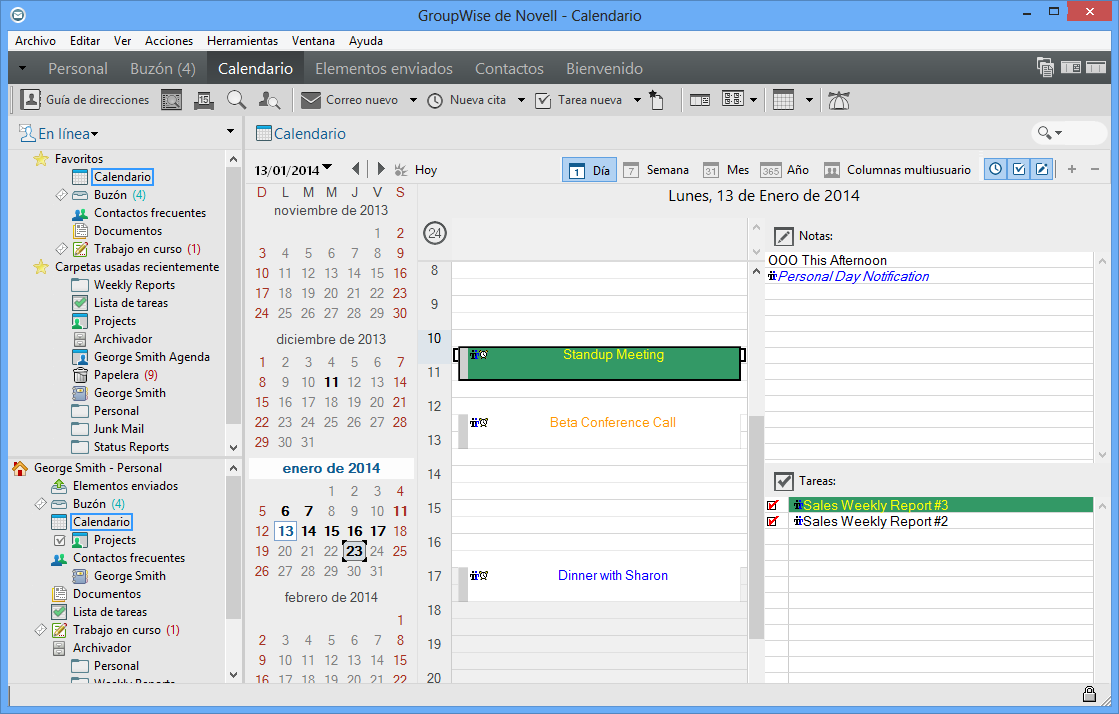
Task: Select January 23 in mini calendar
Action: coord(354,551)
